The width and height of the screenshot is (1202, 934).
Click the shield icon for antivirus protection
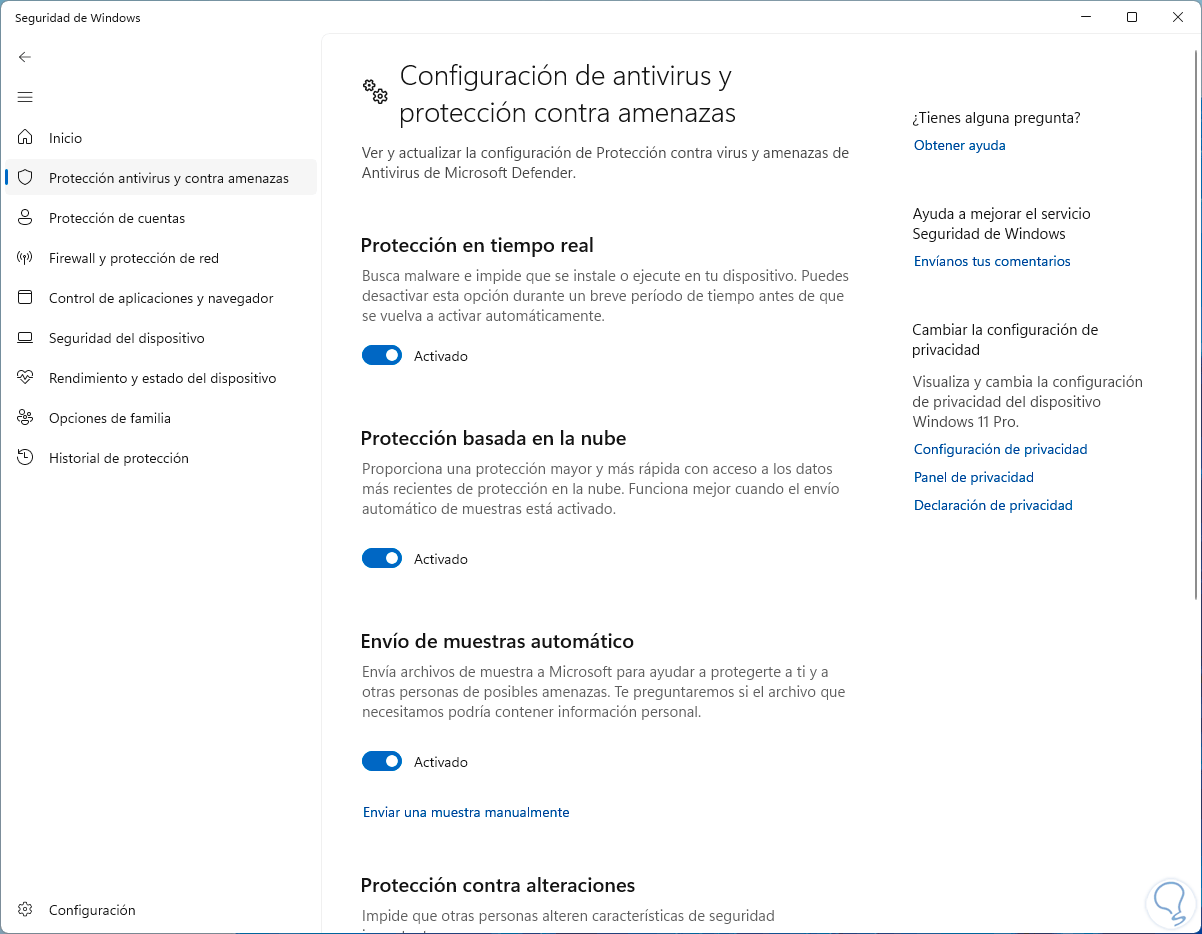coord(26,178)
